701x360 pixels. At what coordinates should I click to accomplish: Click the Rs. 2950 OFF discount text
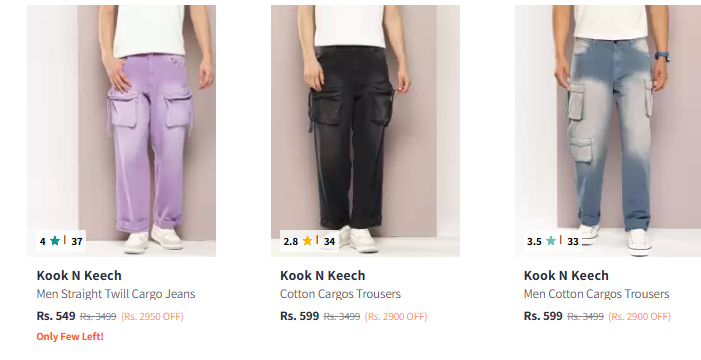[x=152, y=317]
